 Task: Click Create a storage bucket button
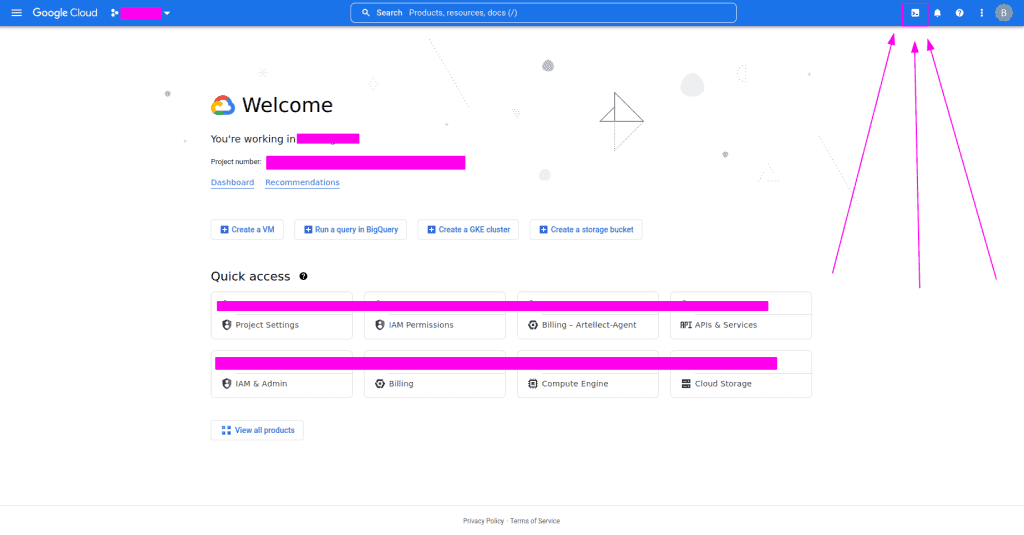pyautogui.click(x=586, y=229)
